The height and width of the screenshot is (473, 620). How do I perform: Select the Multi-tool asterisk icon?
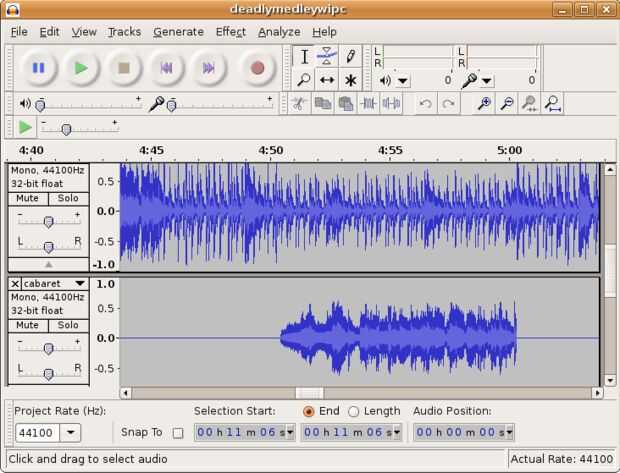coord(350,80)
